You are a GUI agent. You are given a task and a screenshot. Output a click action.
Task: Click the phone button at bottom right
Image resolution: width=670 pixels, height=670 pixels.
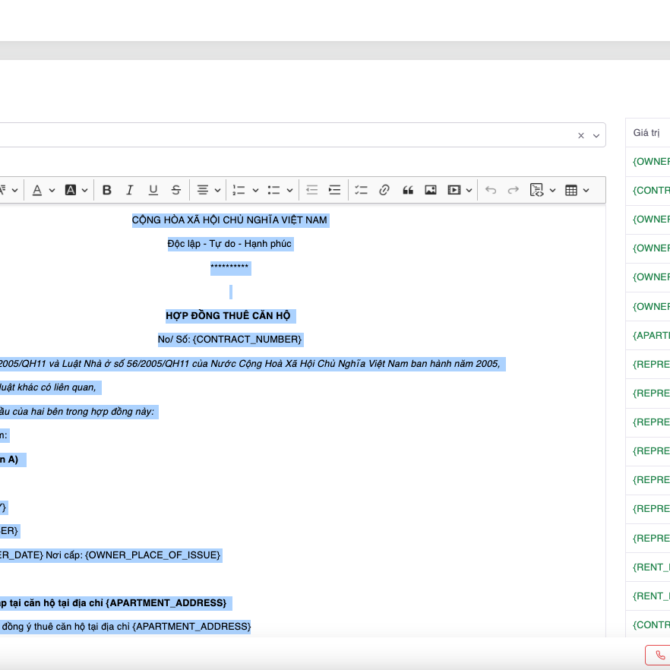click(661, 655)
